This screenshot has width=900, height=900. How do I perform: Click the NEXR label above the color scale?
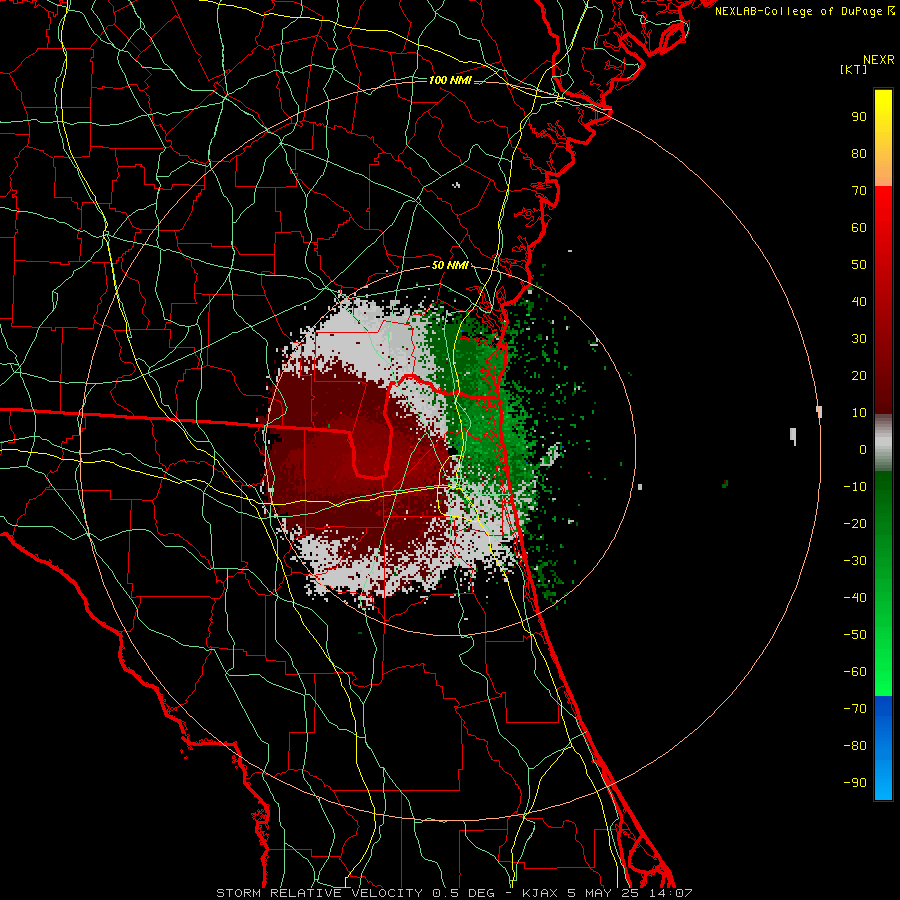coord(878,60)
